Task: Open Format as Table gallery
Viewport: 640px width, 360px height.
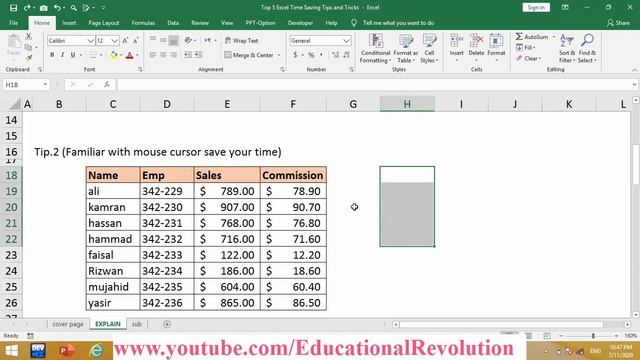Action: 405,48
